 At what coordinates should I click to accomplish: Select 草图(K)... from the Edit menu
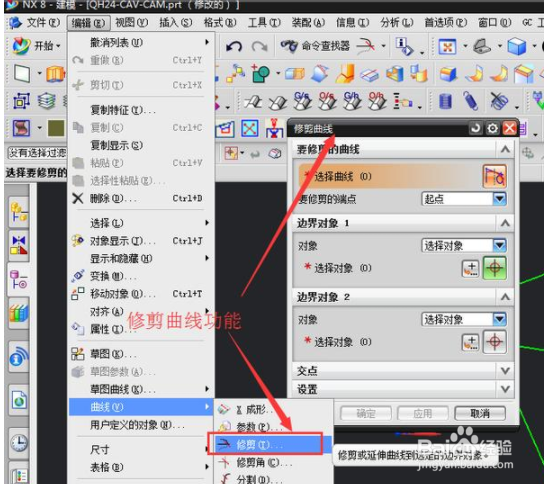pos(142,354)
